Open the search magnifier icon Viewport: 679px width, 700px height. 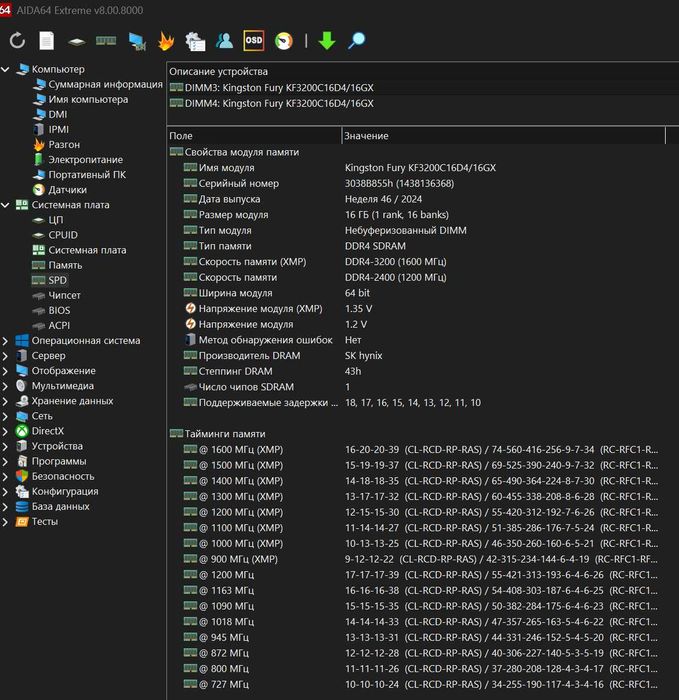click(x=357, y=41)
